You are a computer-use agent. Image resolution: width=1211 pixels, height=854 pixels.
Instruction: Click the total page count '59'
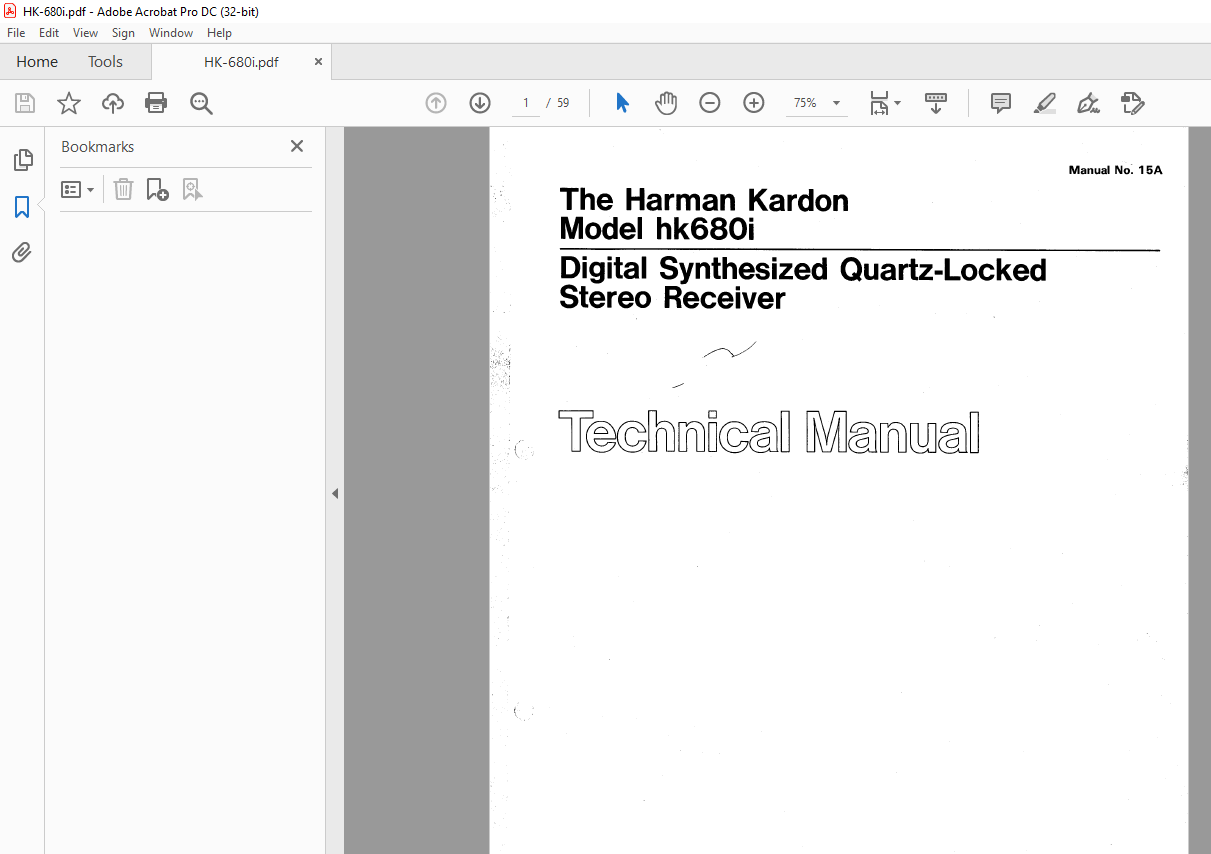click(563, 103)
